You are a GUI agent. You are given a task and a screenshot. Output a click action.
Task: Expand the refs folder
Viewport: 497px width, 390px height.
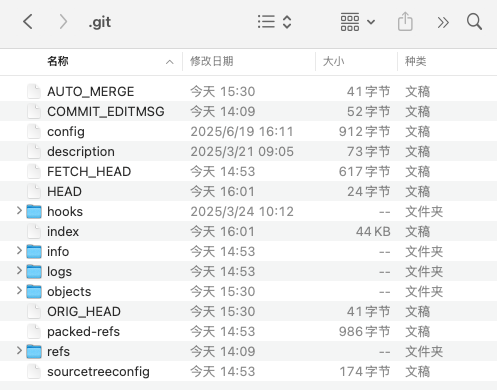coord(19,351)
